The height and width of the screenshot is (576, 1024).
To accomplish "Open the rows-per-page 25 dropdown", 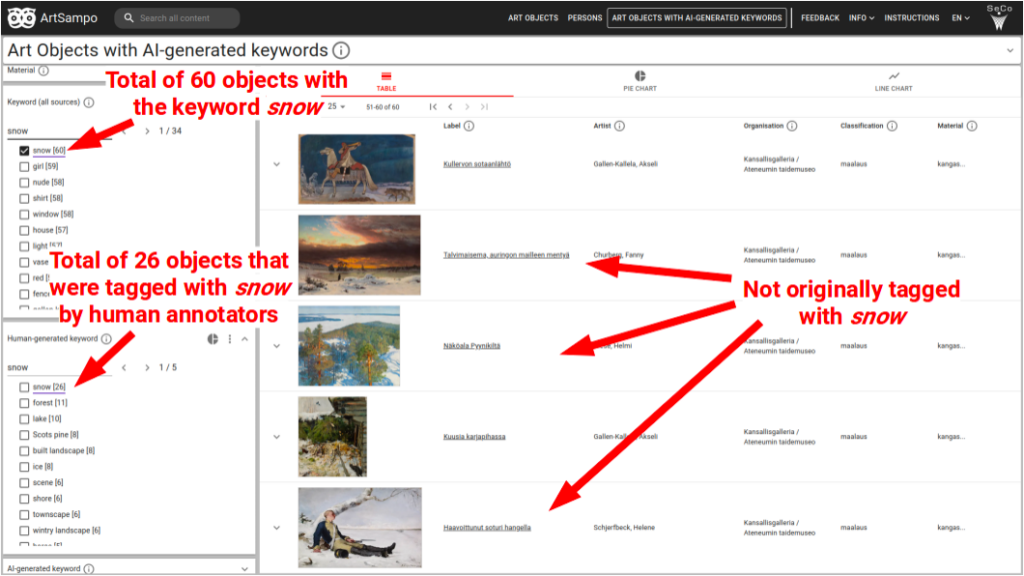I will pyautogui.click(x=336, y=107).
